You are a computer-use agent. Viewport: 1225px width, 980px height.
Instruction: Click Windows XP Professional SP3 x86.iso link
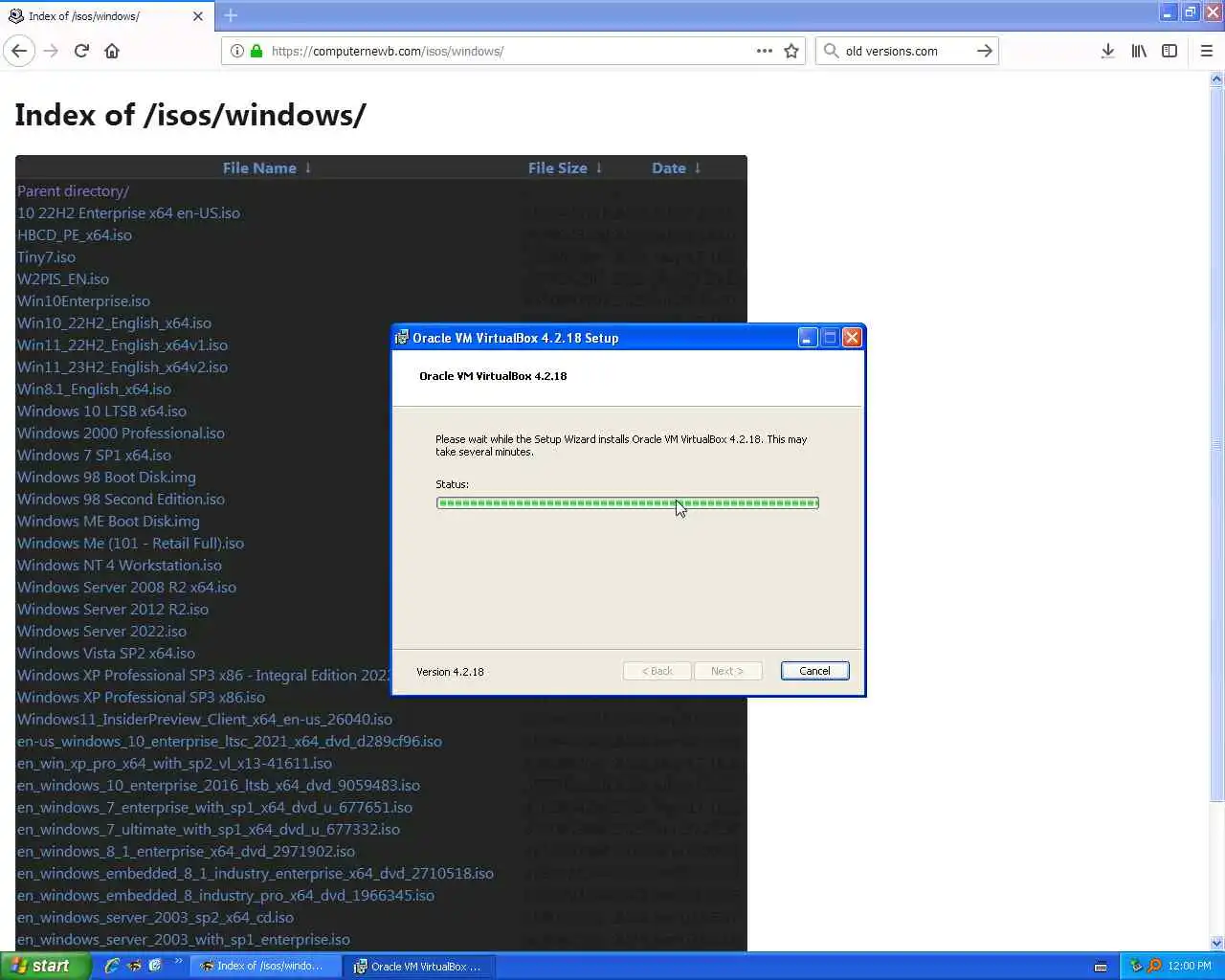141,697
